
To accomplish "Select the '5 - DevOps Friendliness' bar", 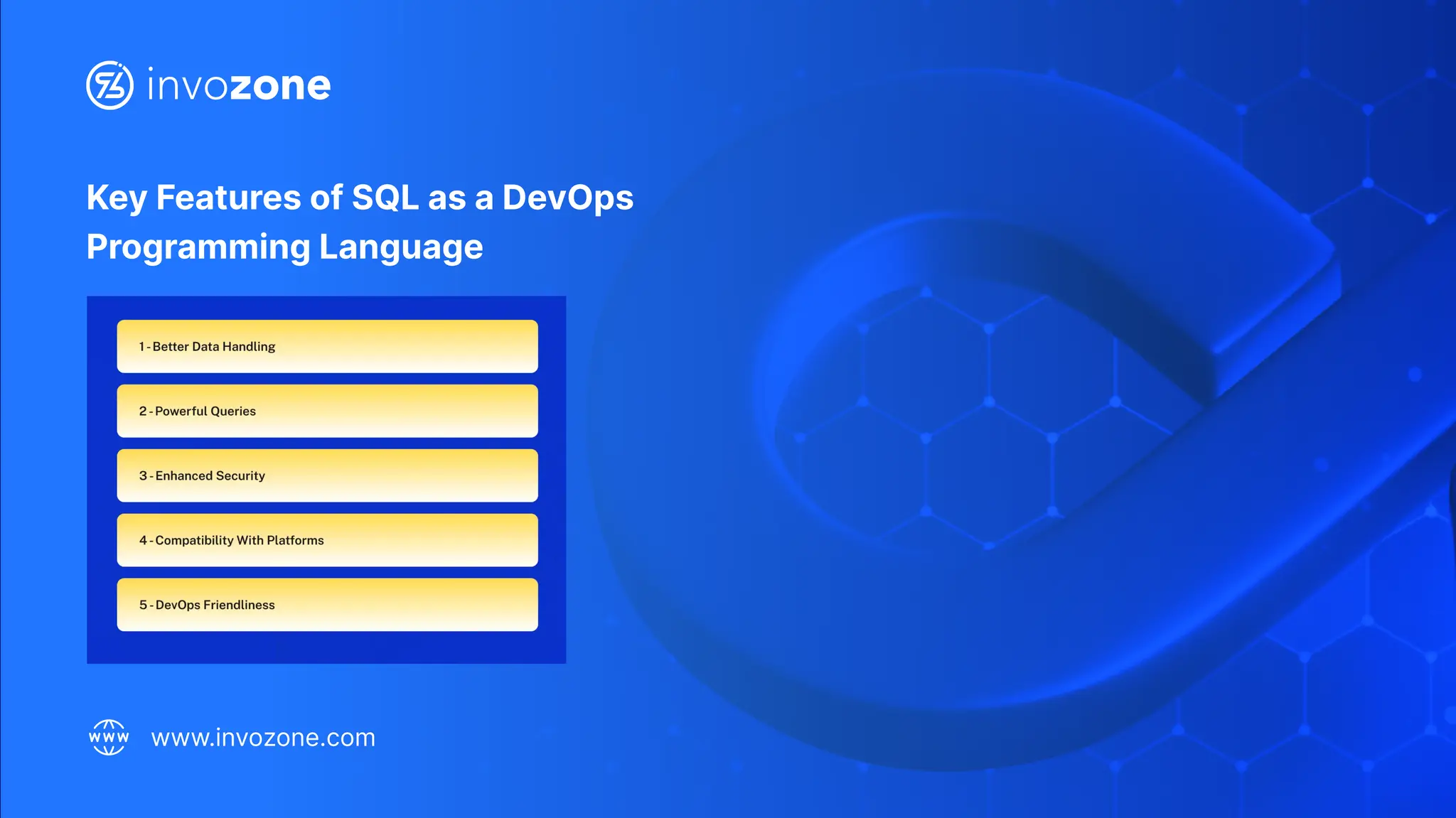I will [x=327, y=605].
